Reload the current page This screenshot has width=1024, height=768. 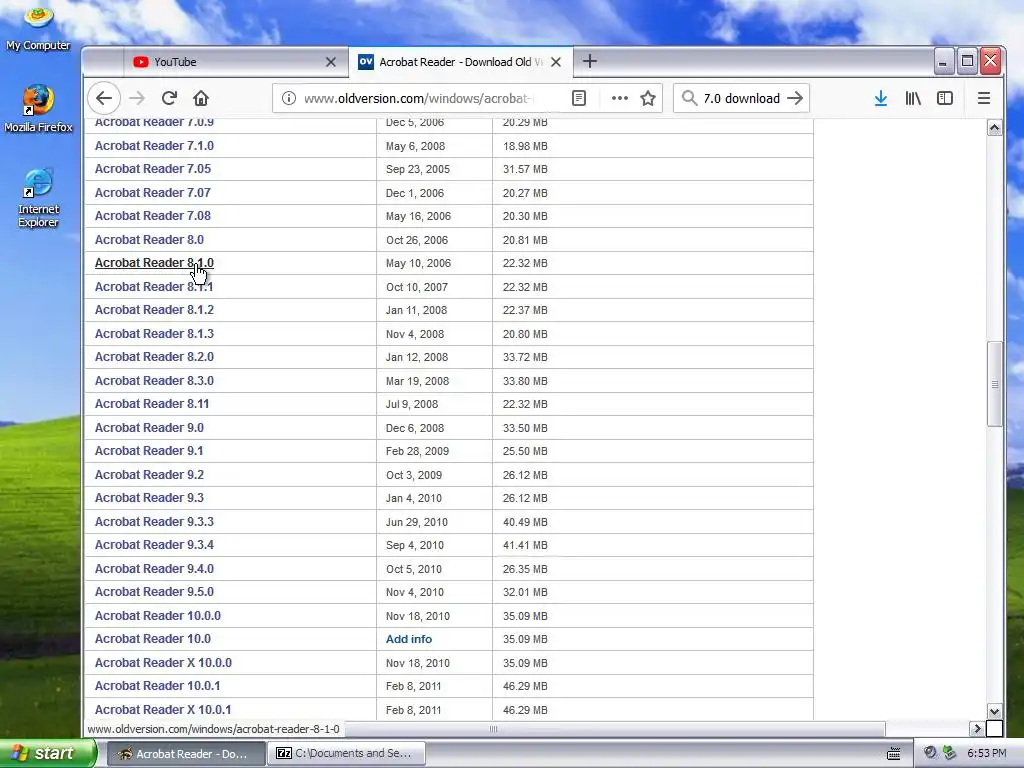pos(169,98)
